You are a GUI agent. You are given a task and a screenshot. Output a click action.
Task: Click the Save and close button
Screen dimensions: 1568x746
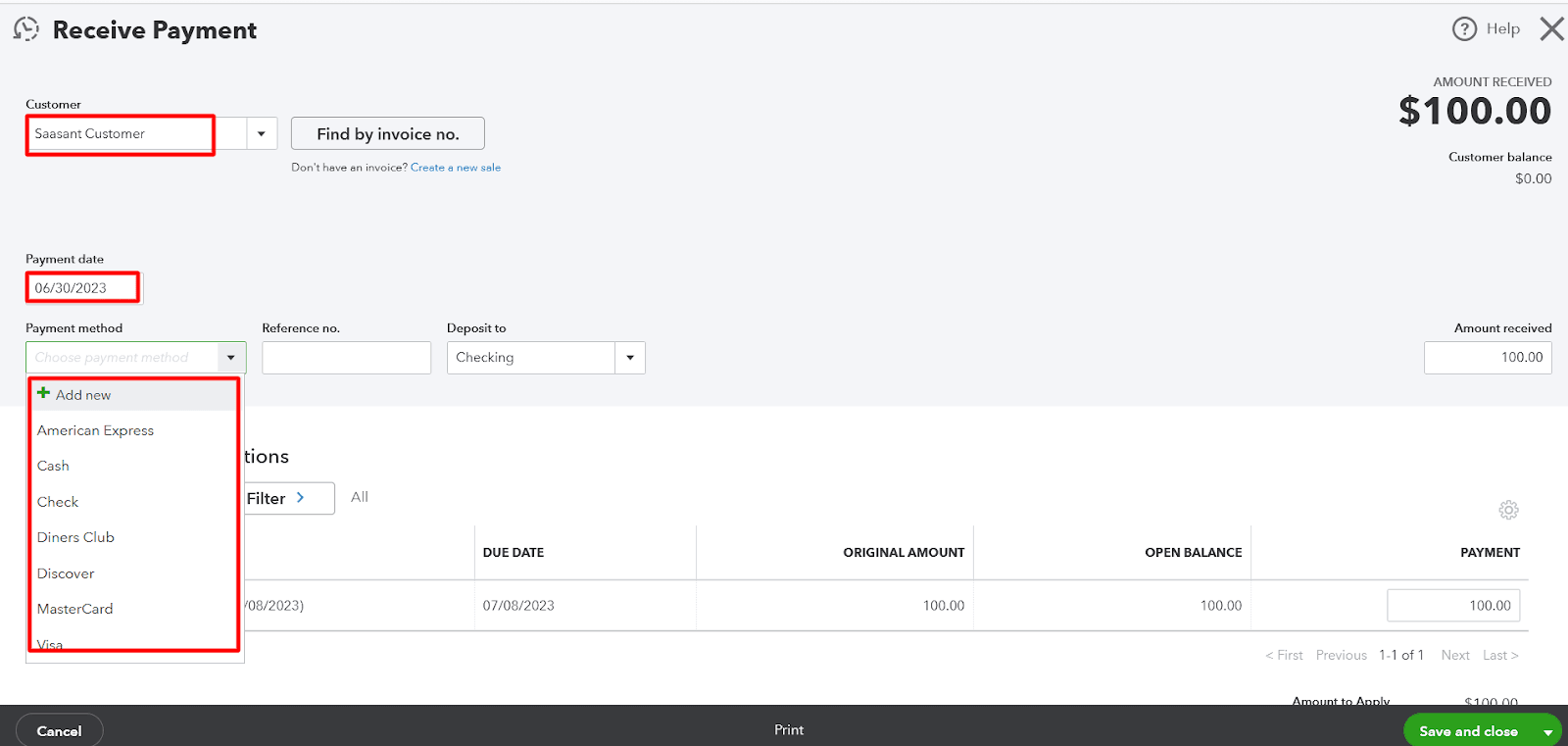(x=1469, y=731)
